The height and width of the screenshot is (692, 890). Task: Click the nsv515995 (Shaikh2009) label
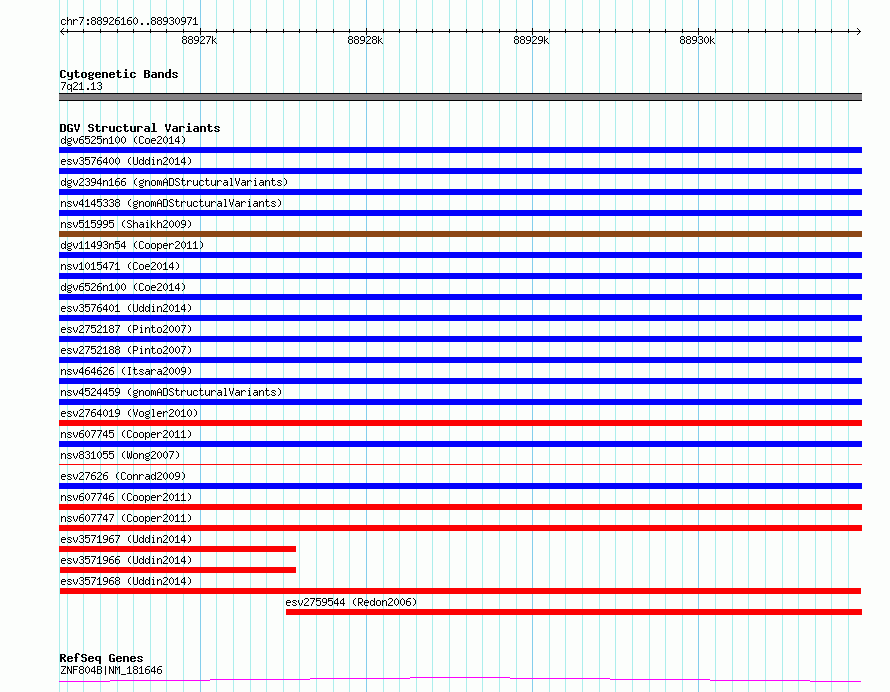126,224
